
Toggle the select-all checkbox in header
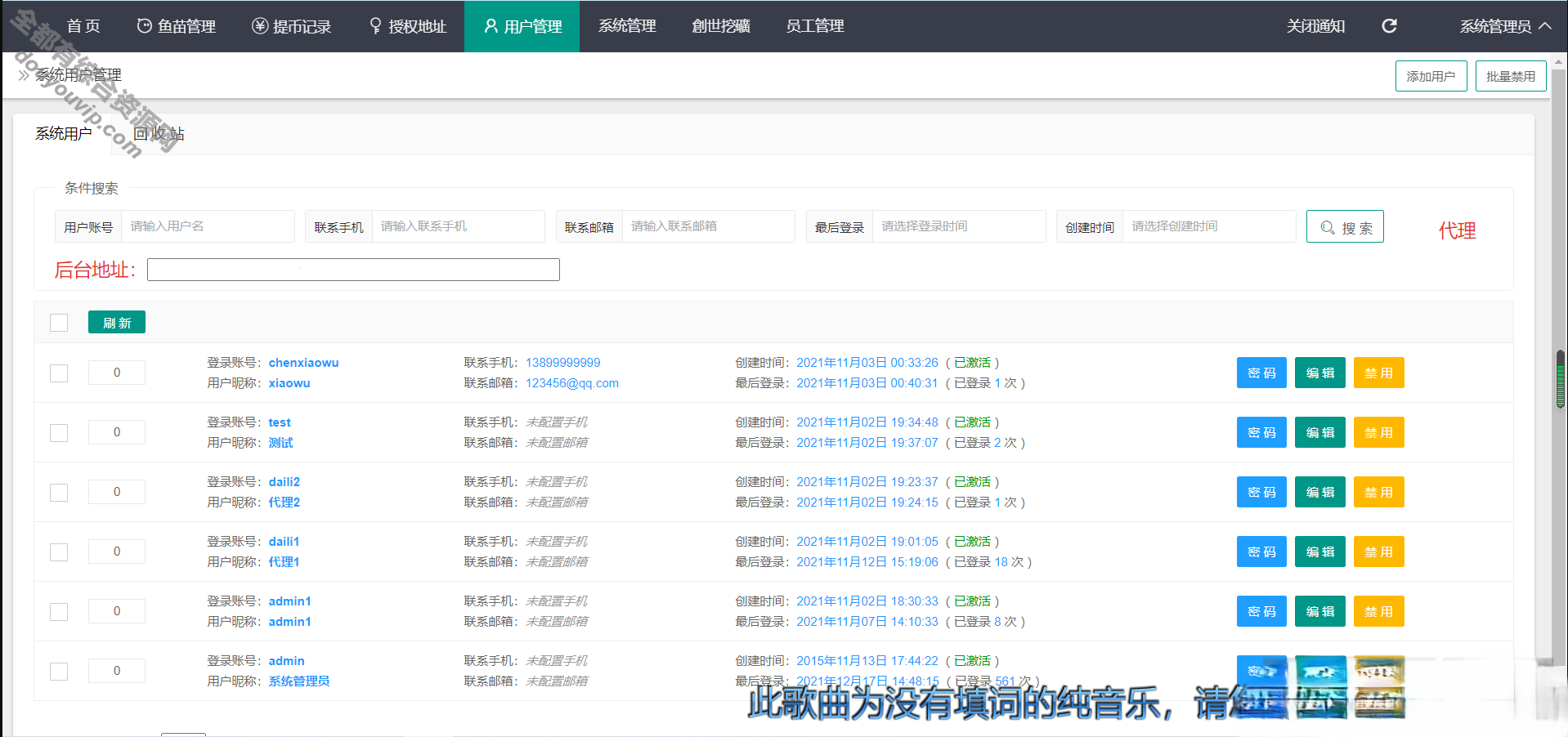[59, 323]
